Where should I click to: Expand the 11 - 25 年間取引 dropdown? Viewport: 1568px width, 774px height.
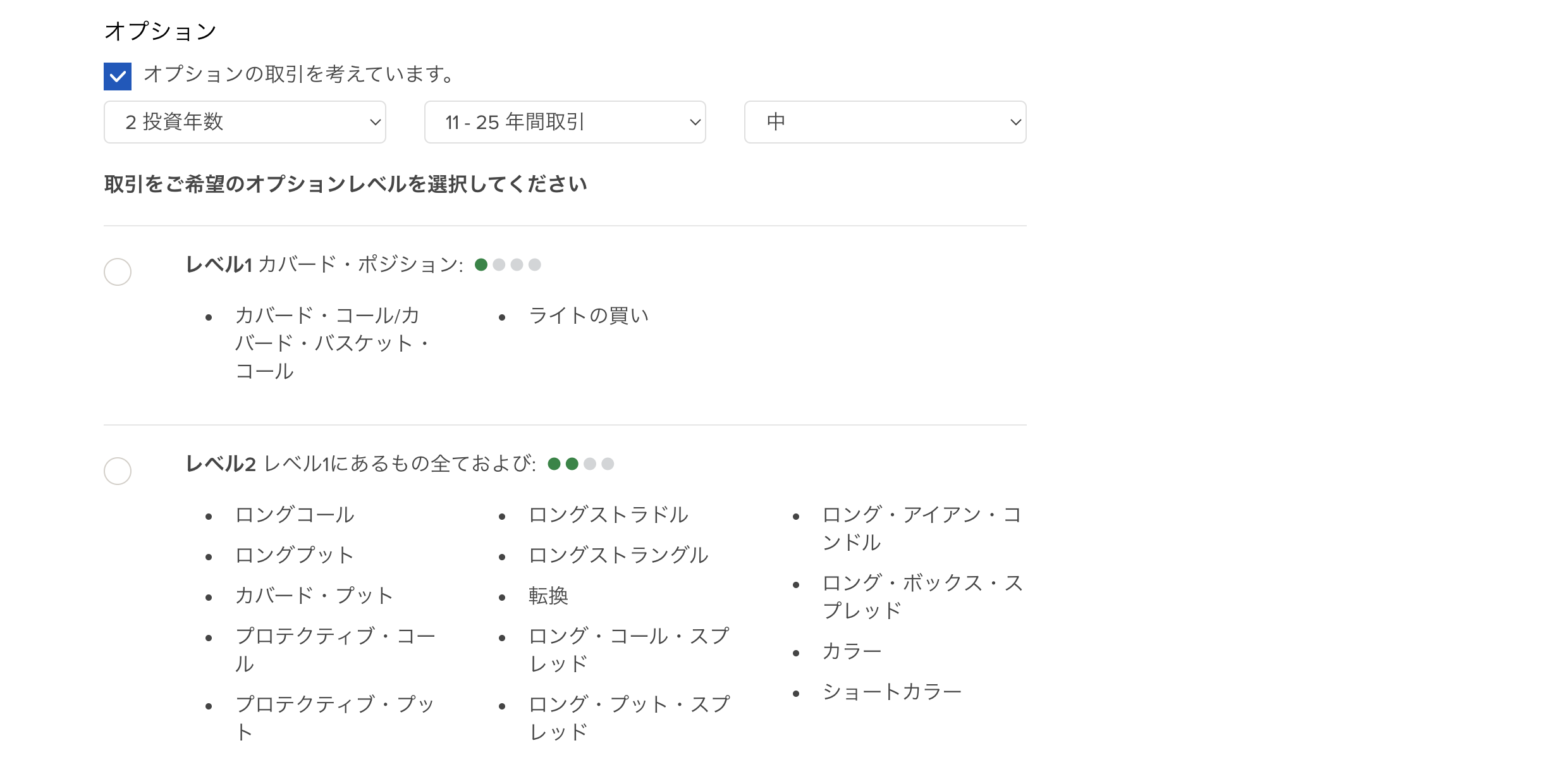[565, 122]
